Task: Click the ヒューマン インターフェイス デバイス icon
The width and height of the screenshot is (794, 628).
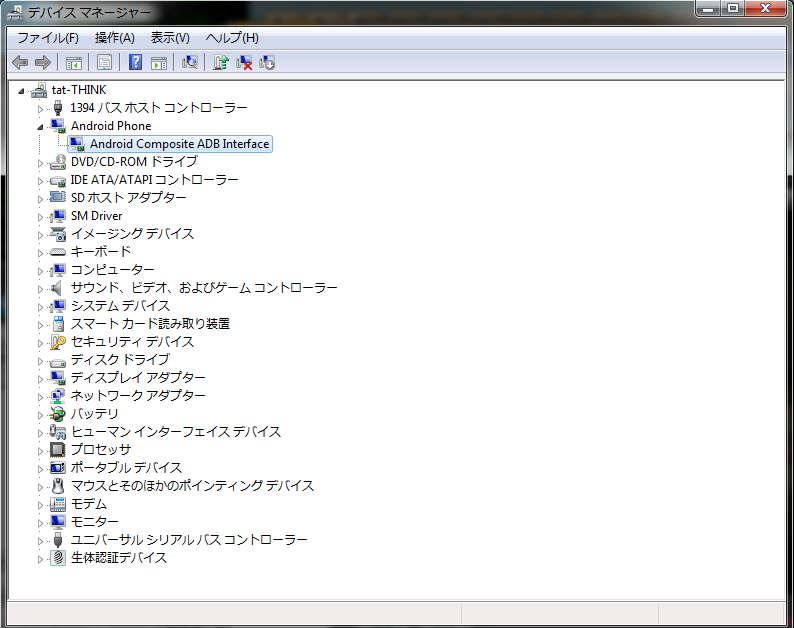Action: coord(58,431)
